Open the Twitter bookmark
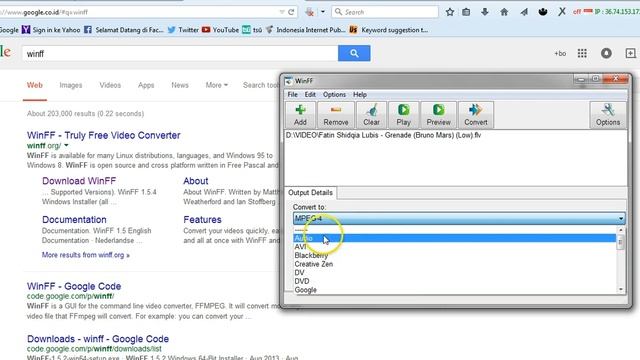Viewport: 640px width, 360px height. point(183,30)
